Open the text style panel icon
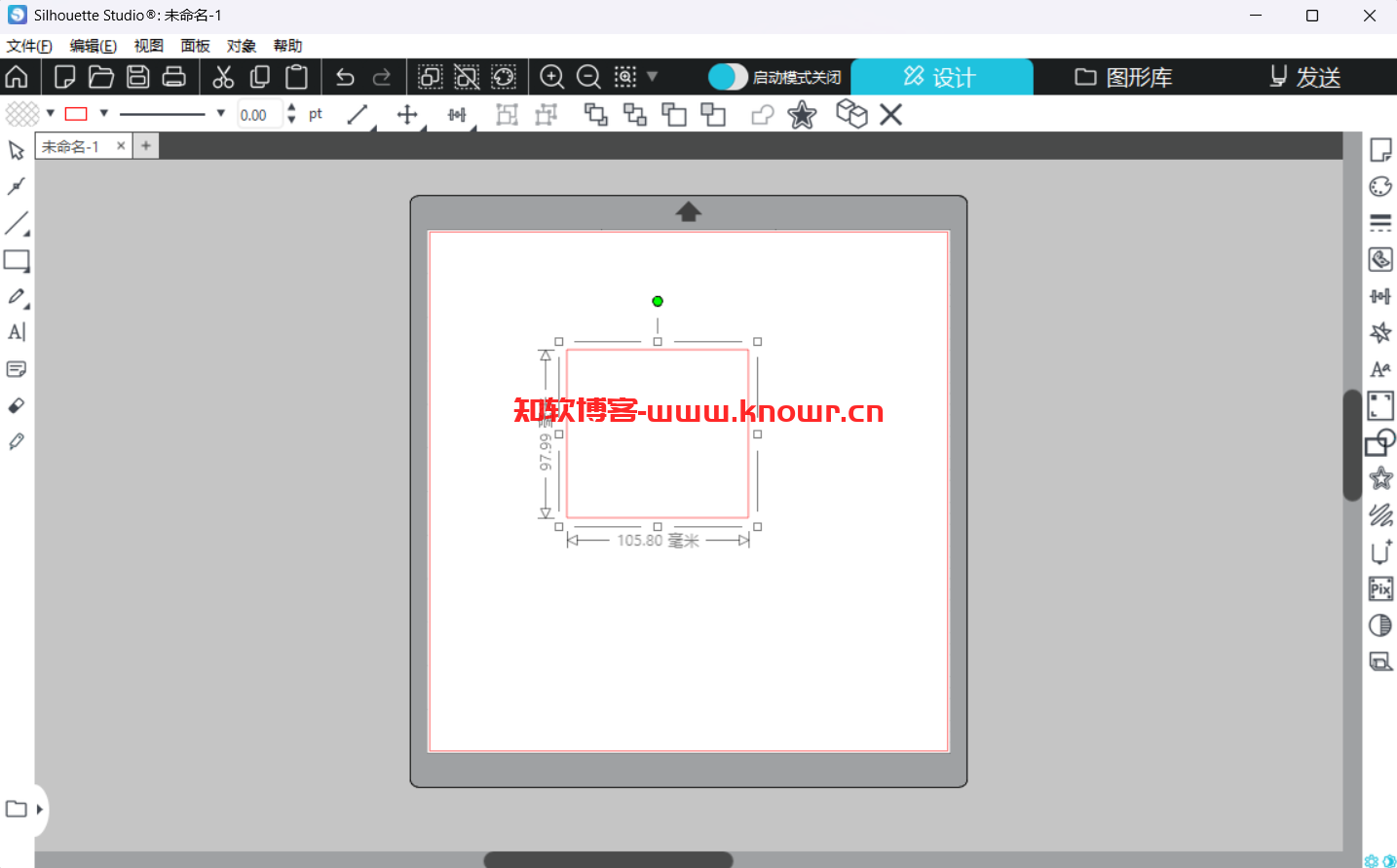This screenshot has width=1397, height=868. pyautogui.click(x=1380, y=369)
